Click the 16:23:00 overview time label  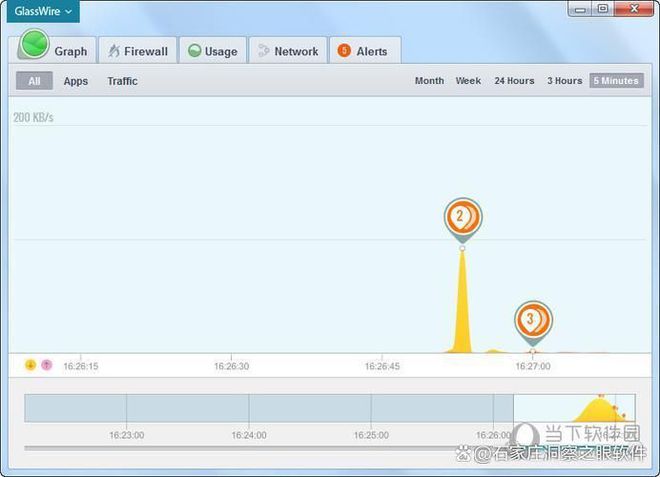pos(127,435)
